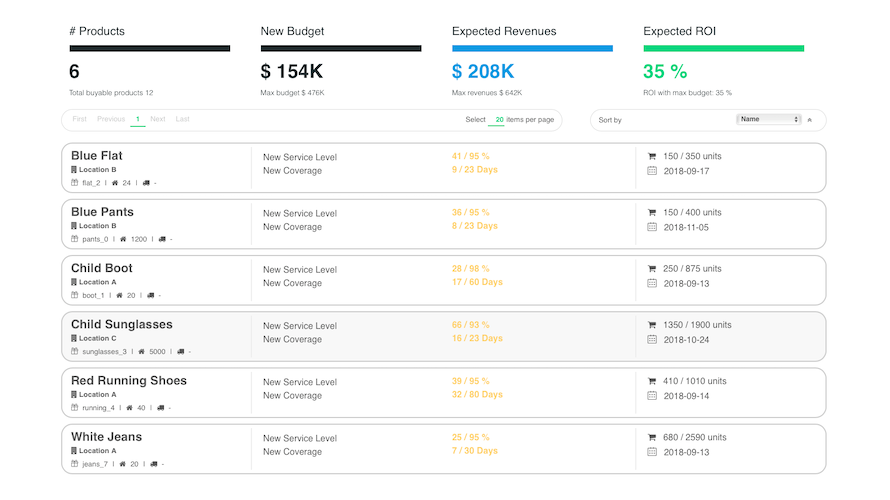Go to the Previous page
Image resolution: width=890 pixels, height=500 pixels.
[x=111, y=119]
